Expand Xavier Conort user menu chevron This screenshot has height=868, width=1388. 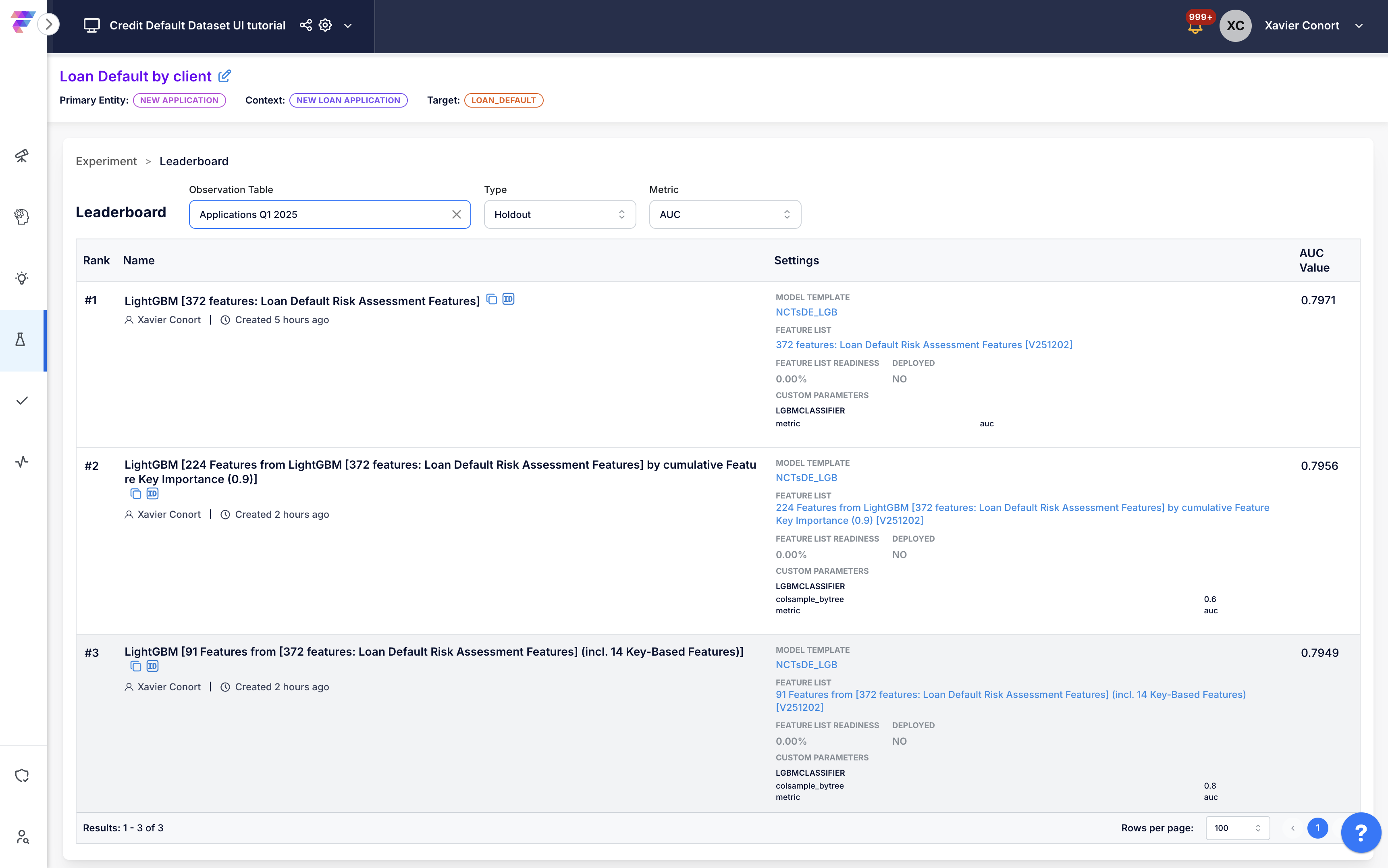click(x=1359, y=26)
